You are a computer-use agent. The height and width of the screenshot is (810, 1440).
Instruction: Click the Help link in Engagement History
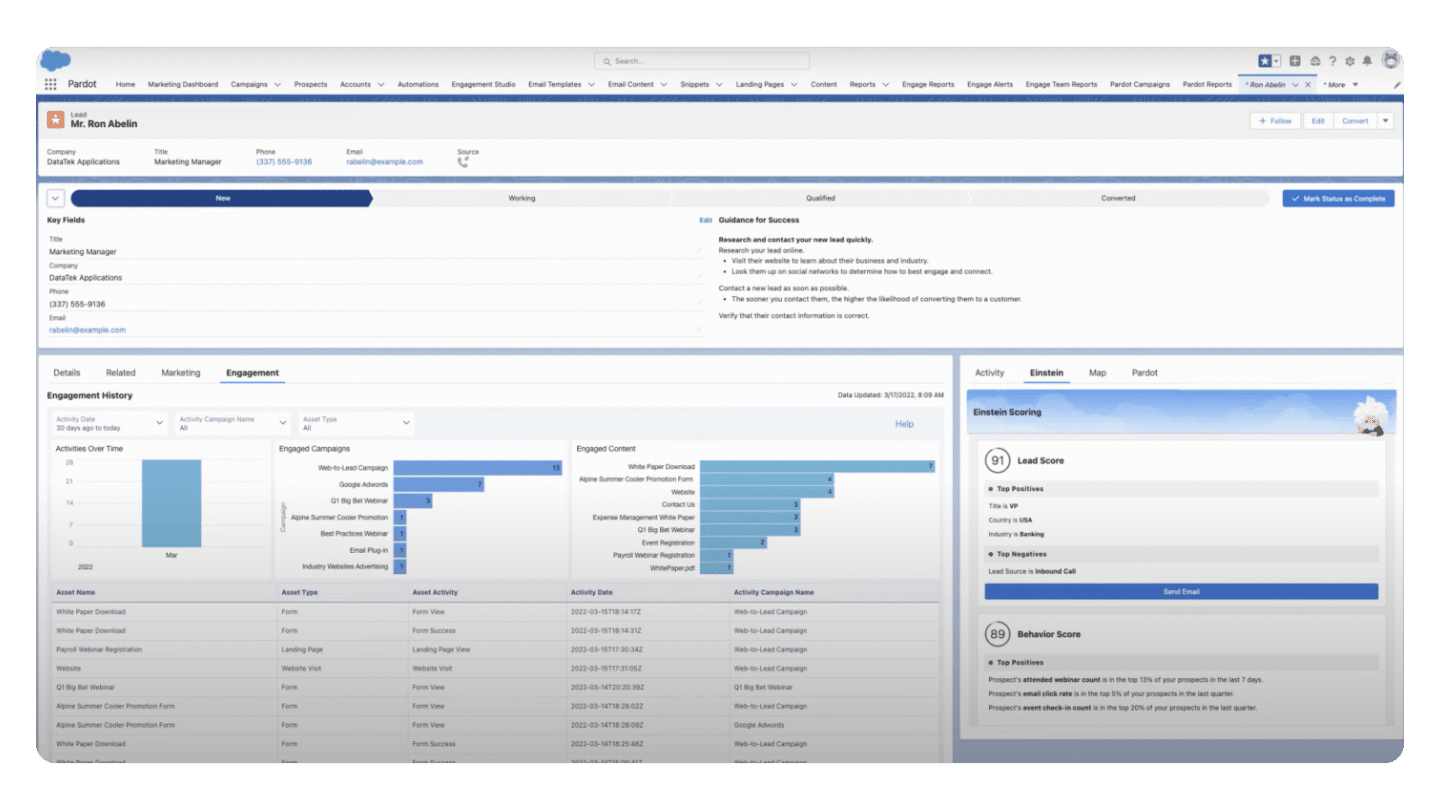(904, 424)
